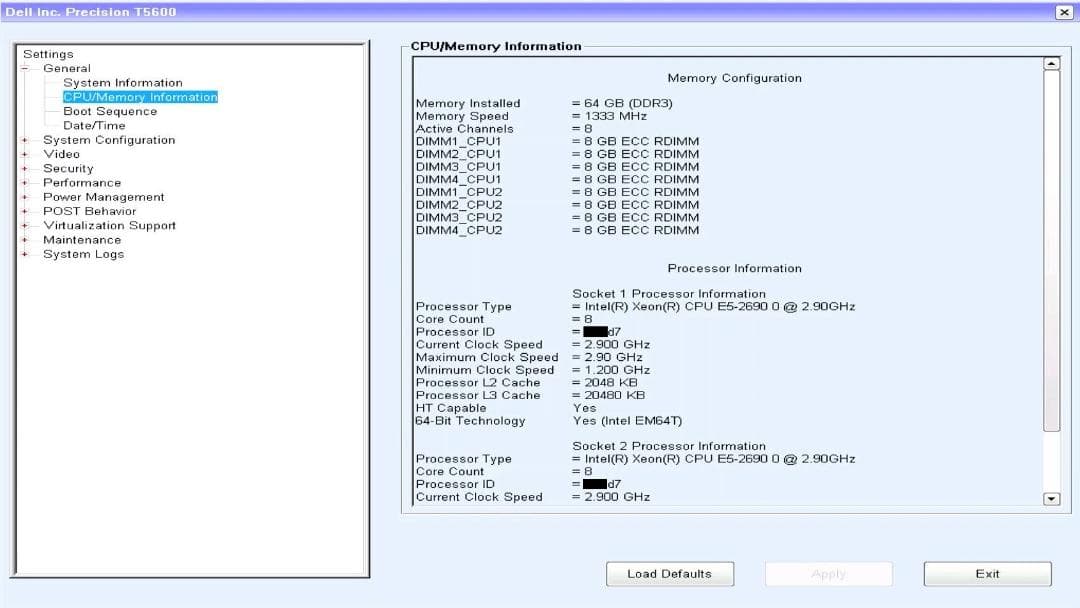
Task: Click the Memory Speed row
Action: click(x=531, y=116)
